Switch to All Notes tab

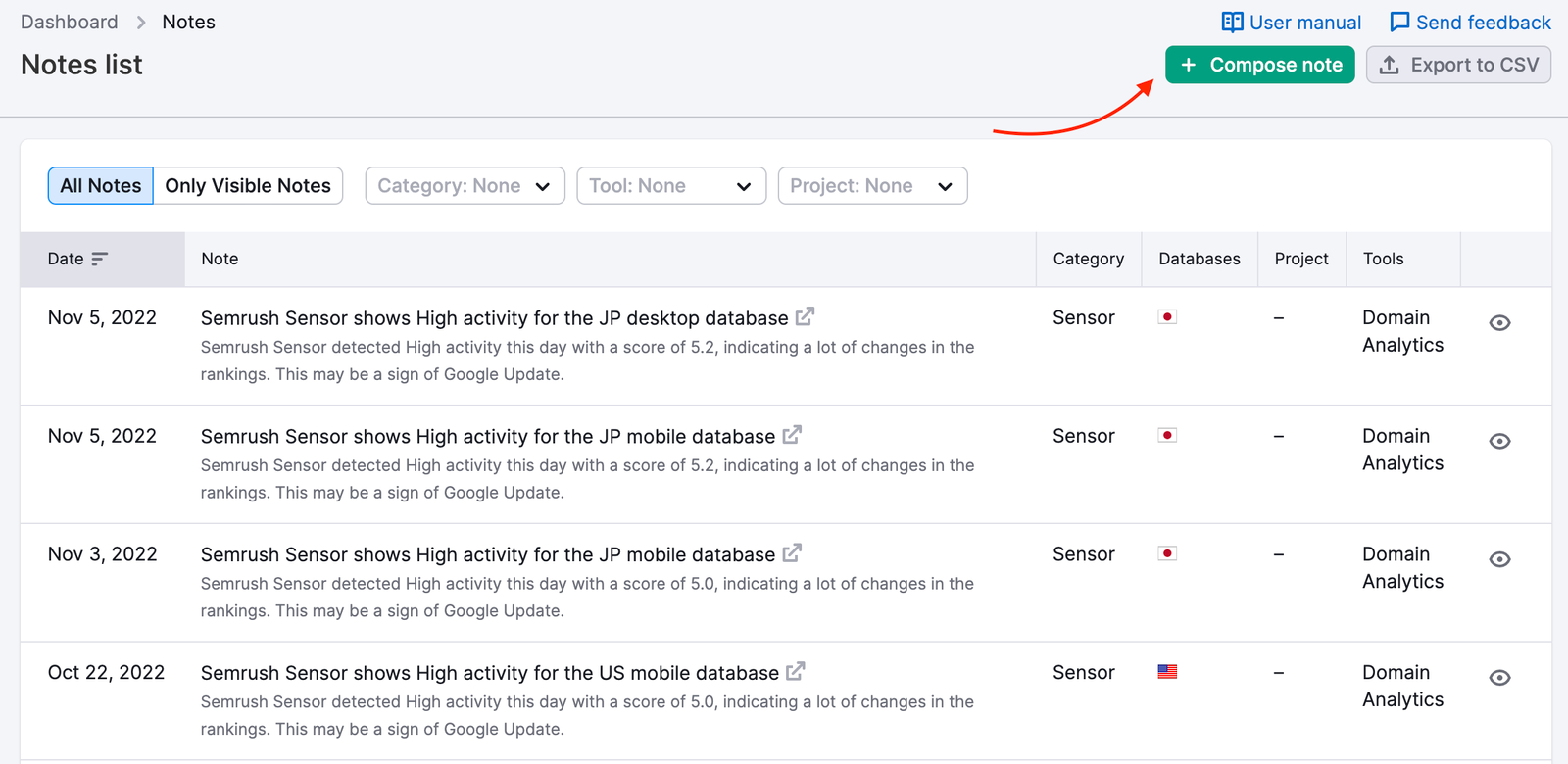(x=101, y=186)
